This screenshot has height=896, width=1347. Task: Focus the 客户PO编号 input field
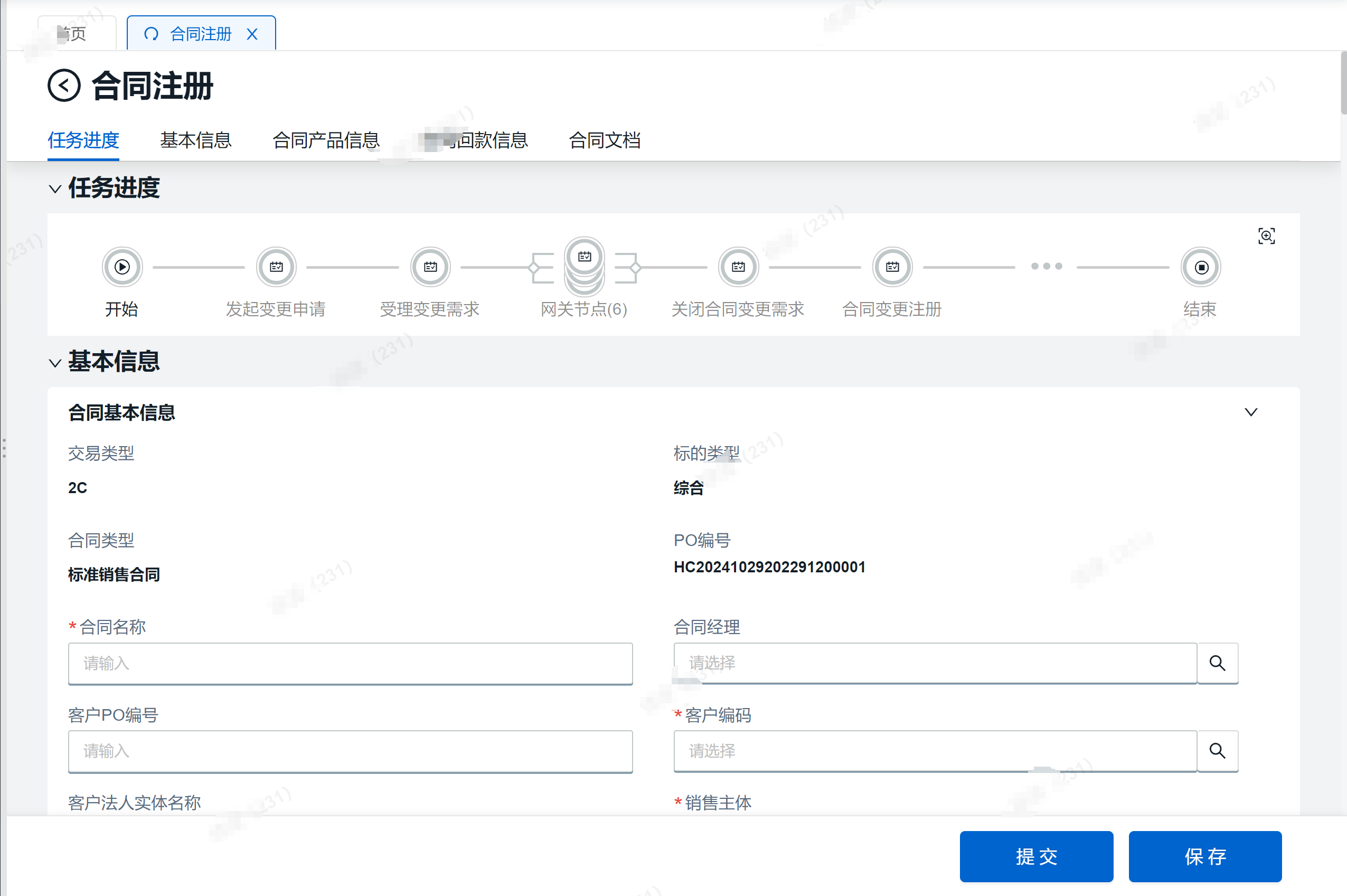coord(350,751)
